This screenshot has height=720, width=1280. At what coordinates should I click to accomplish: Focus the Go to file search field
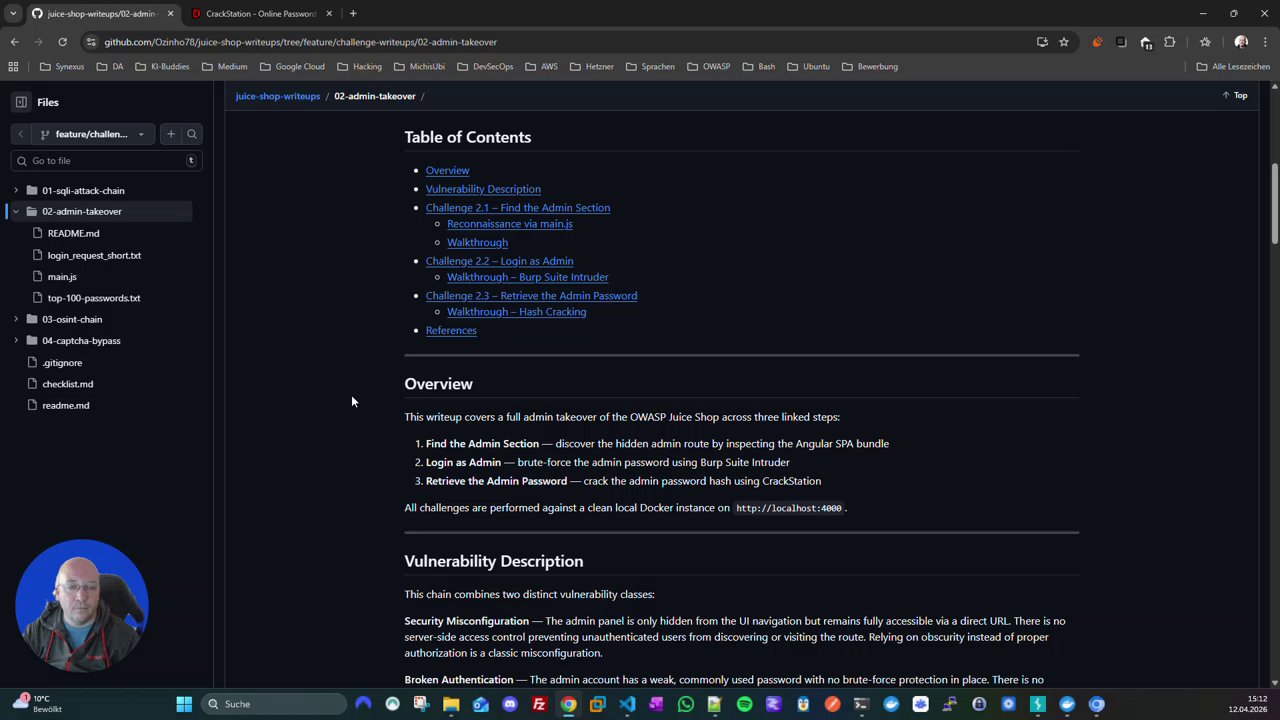click(106, 161)
